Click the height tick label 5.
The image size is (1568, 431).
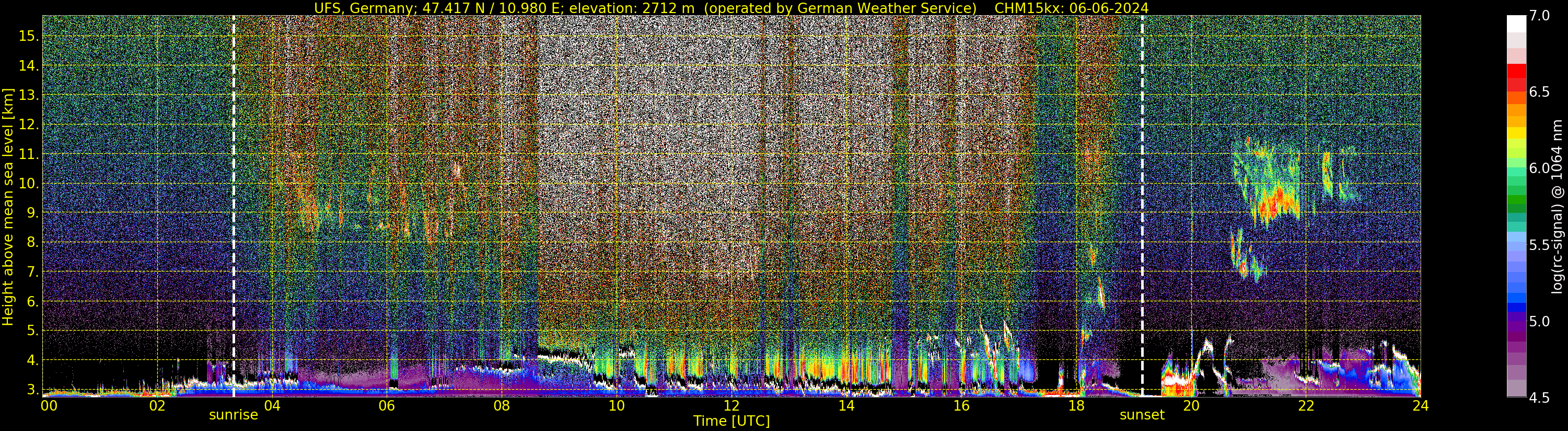click(x=32, y=331)
